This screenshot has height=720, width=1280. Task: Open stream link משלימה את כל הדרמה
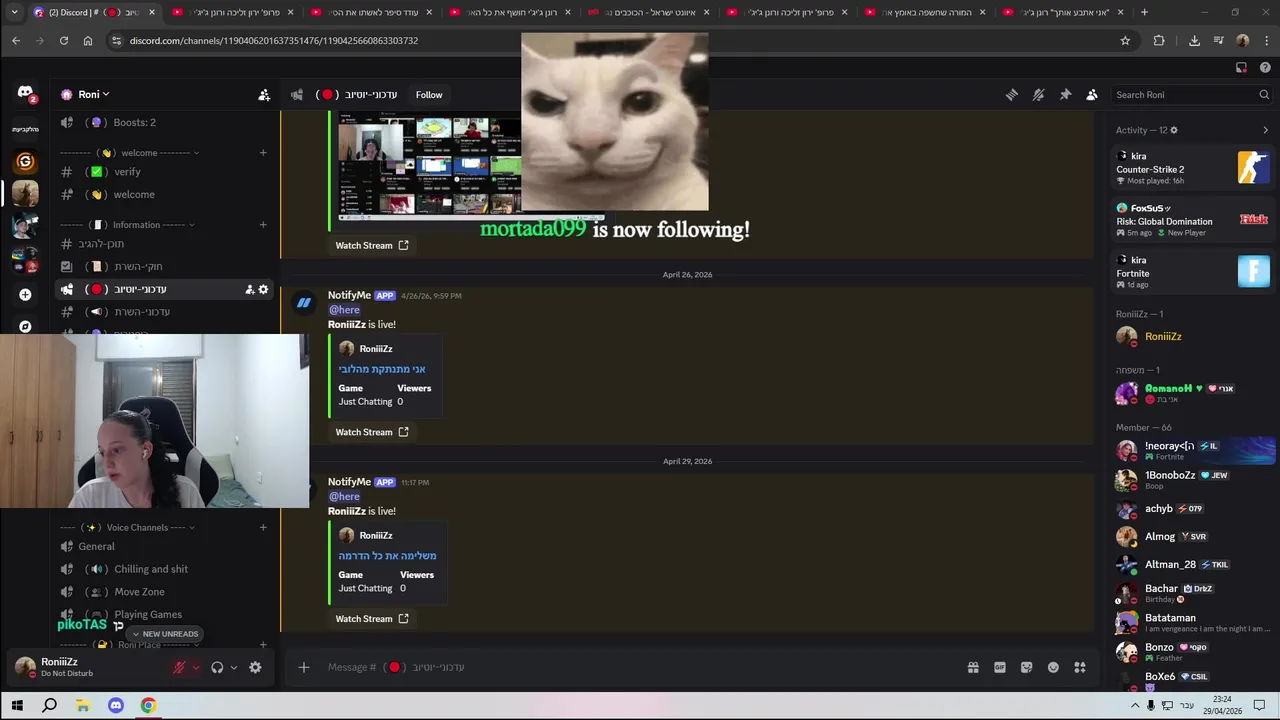pos(387,556)
